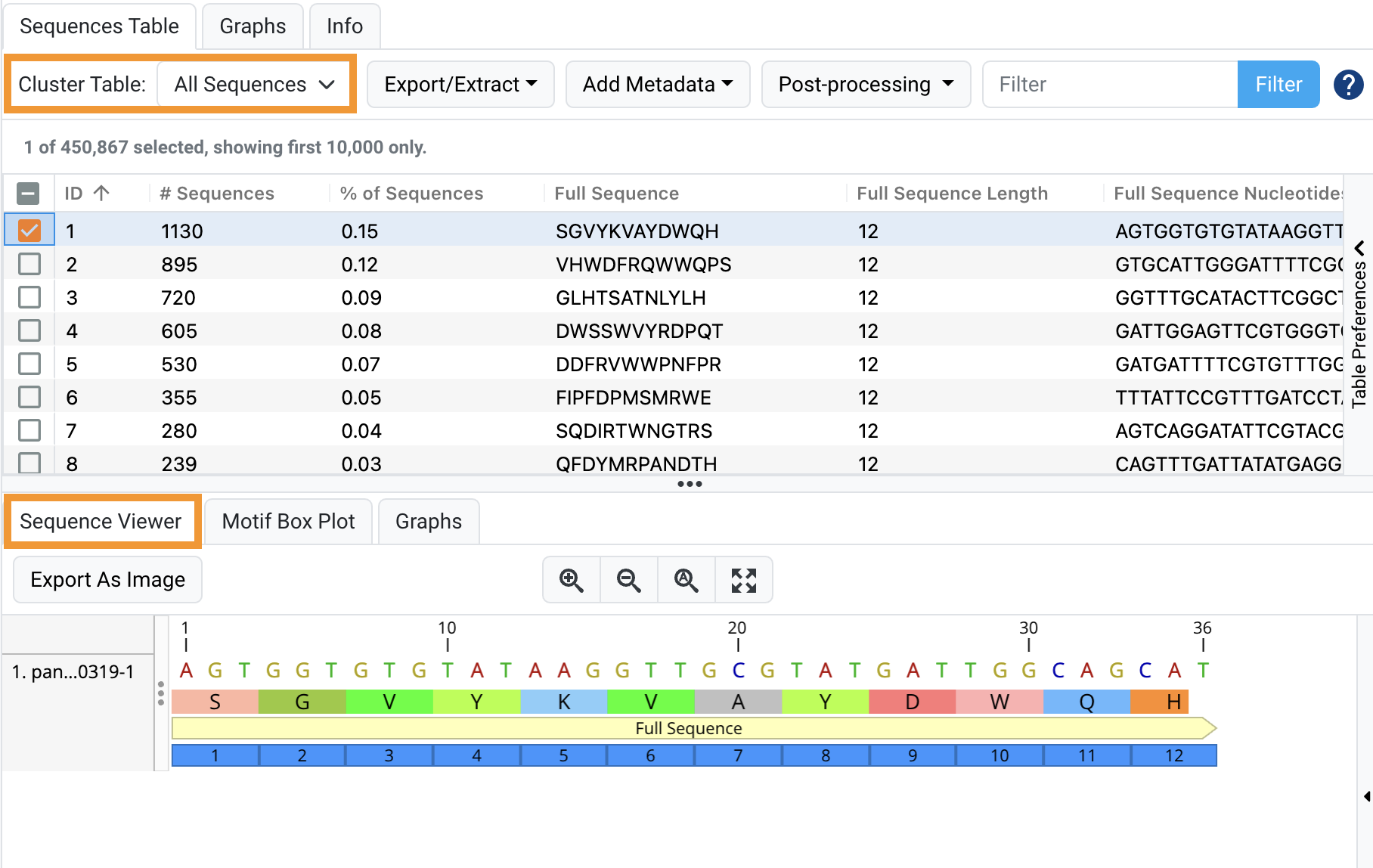Screen dimensions: 1373x868
Task: Sort by Full Sequence column header
Action: pos(616,194)
